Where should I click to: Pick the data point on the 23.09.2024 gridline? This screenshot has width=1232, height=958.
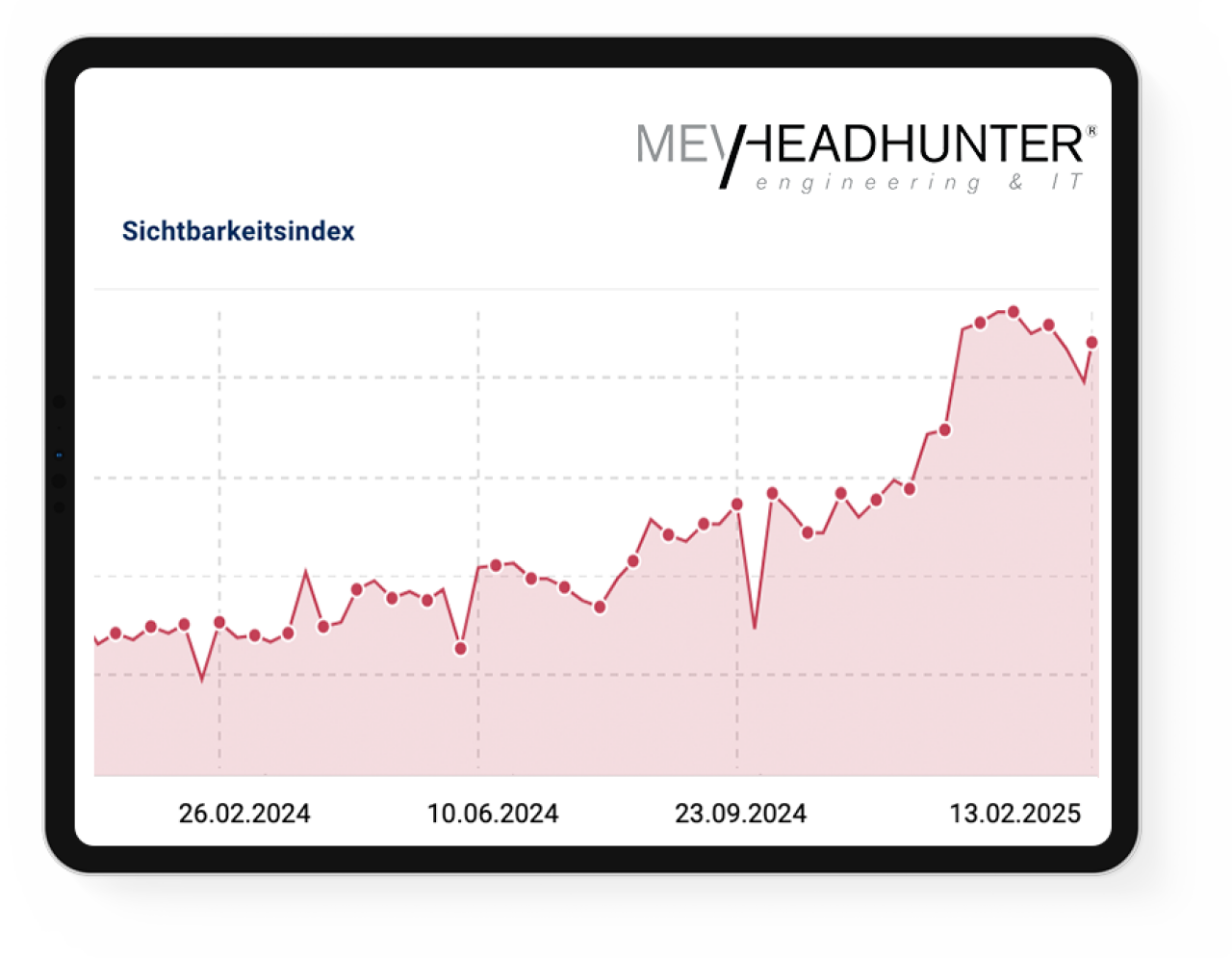[737, 504]
